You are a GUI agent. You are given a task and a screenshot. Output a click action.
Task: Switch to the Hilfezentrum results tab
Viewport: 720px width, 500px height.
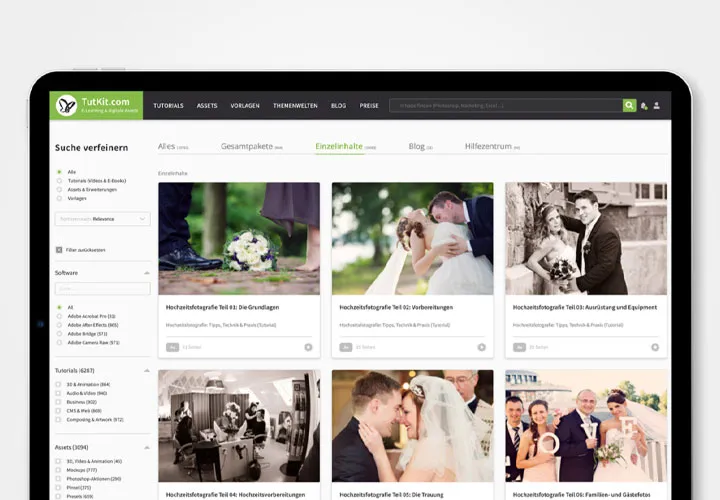(492, 146)
